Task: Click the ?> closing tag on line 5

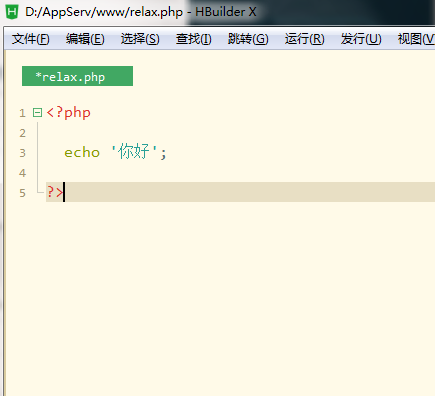Action: (55, 192)
